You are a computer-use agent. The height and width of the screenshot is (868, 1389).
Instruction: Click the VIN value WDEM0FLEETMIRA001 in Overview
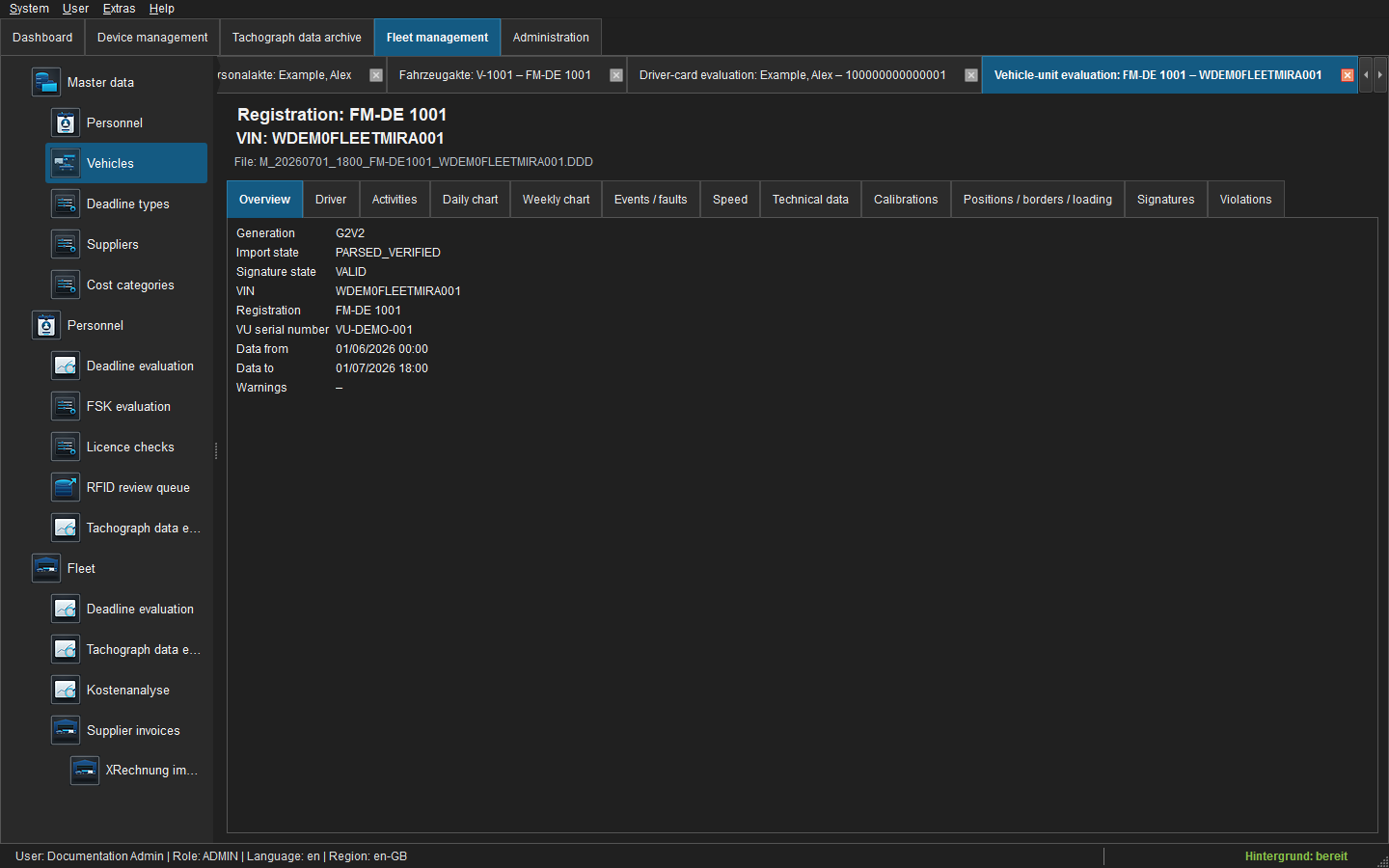397,291
